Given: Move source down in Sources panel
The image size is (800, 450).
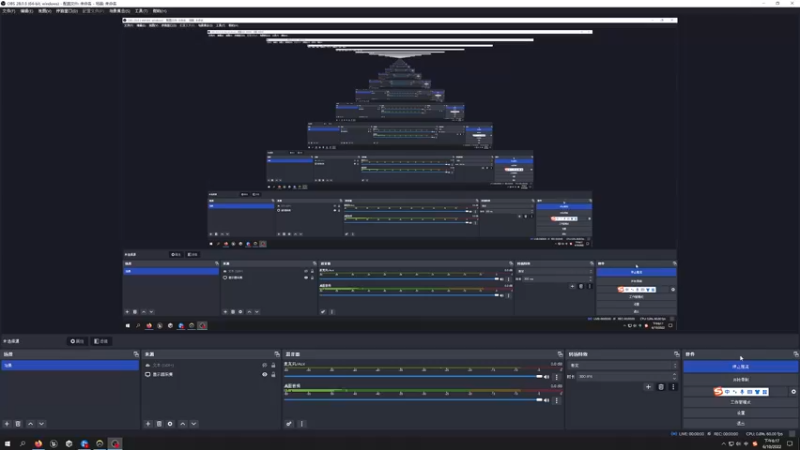Looking at the screenshot, I should click(194, 424).
